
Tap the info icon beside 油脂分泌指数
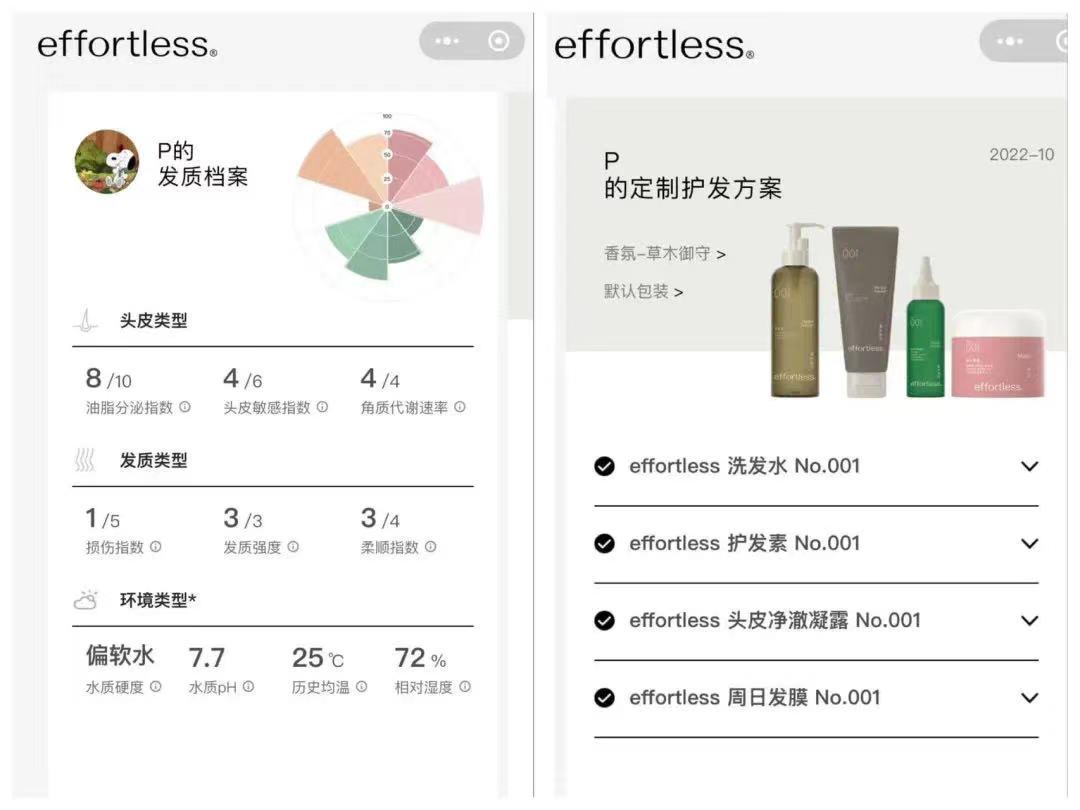pos(184,407)
